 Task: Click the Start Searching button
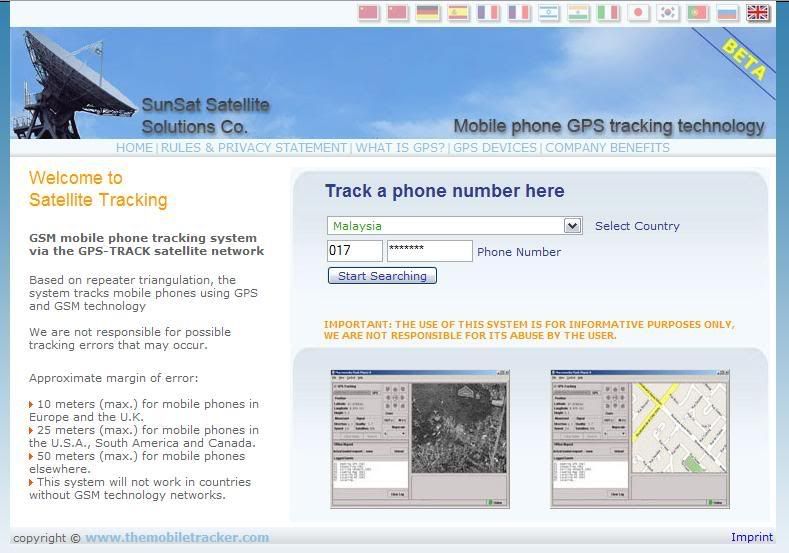(x=382, y=276)
